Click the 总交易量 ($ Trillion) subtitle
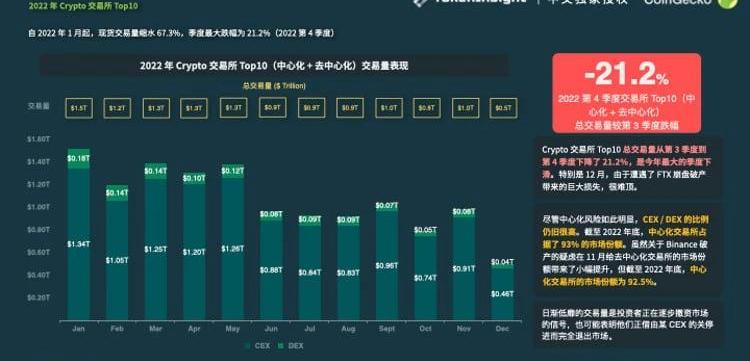The image size is (750, 361). [x=274, y=86]
